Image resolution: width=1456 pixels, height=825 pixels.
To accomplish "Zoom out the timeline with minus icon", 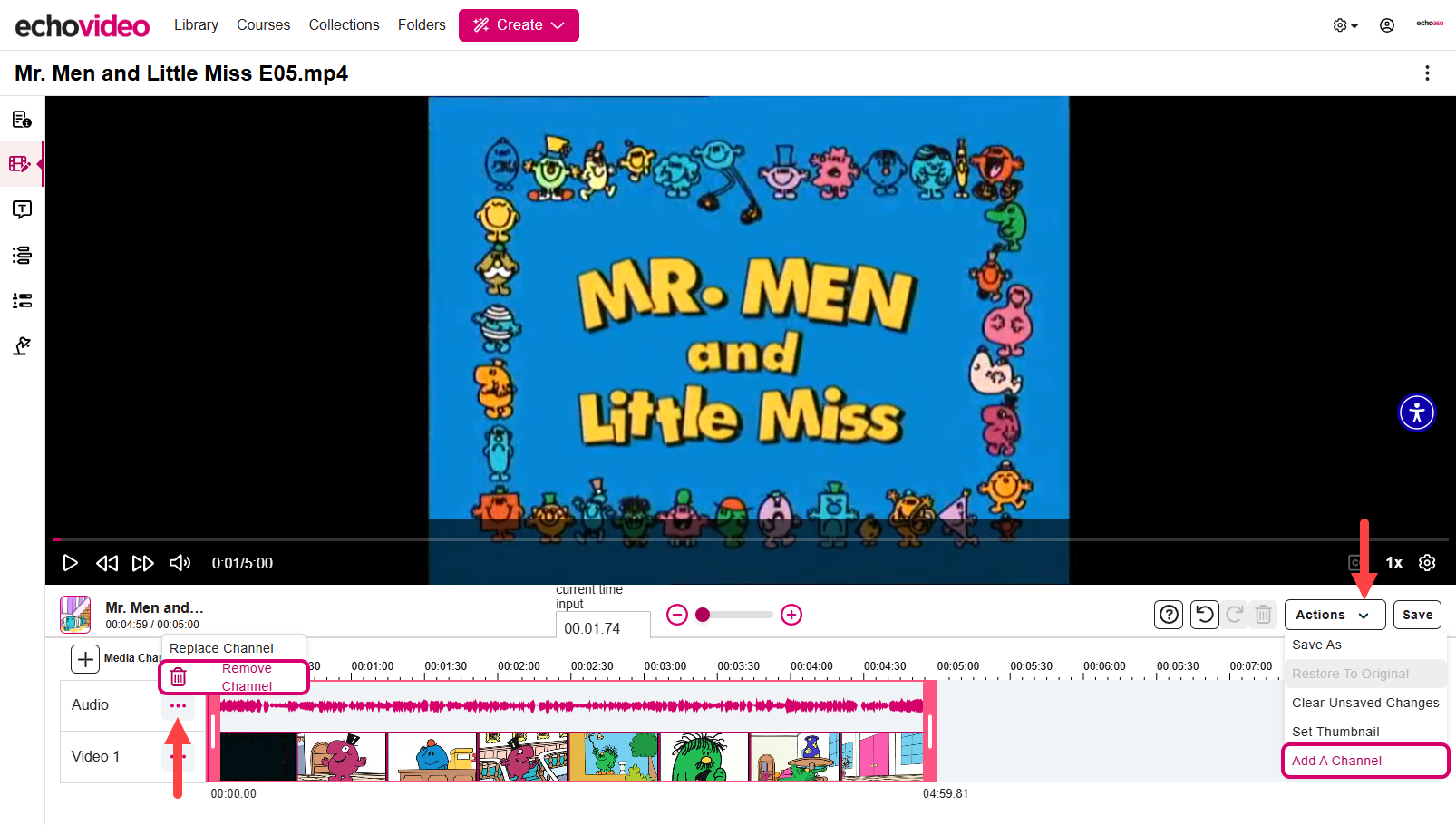I will [677, 615].
